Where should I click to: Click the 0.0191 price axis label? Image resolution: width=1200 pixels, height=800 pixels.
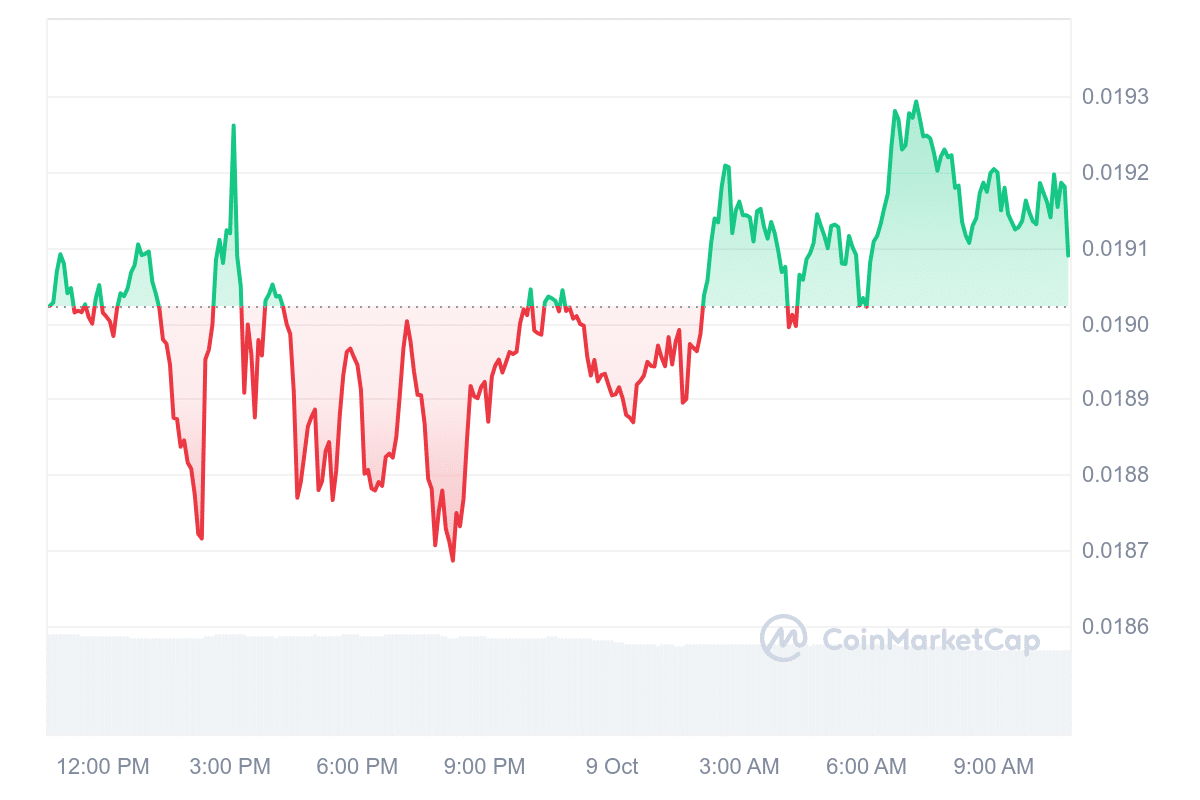click(x=1115, y=249)
